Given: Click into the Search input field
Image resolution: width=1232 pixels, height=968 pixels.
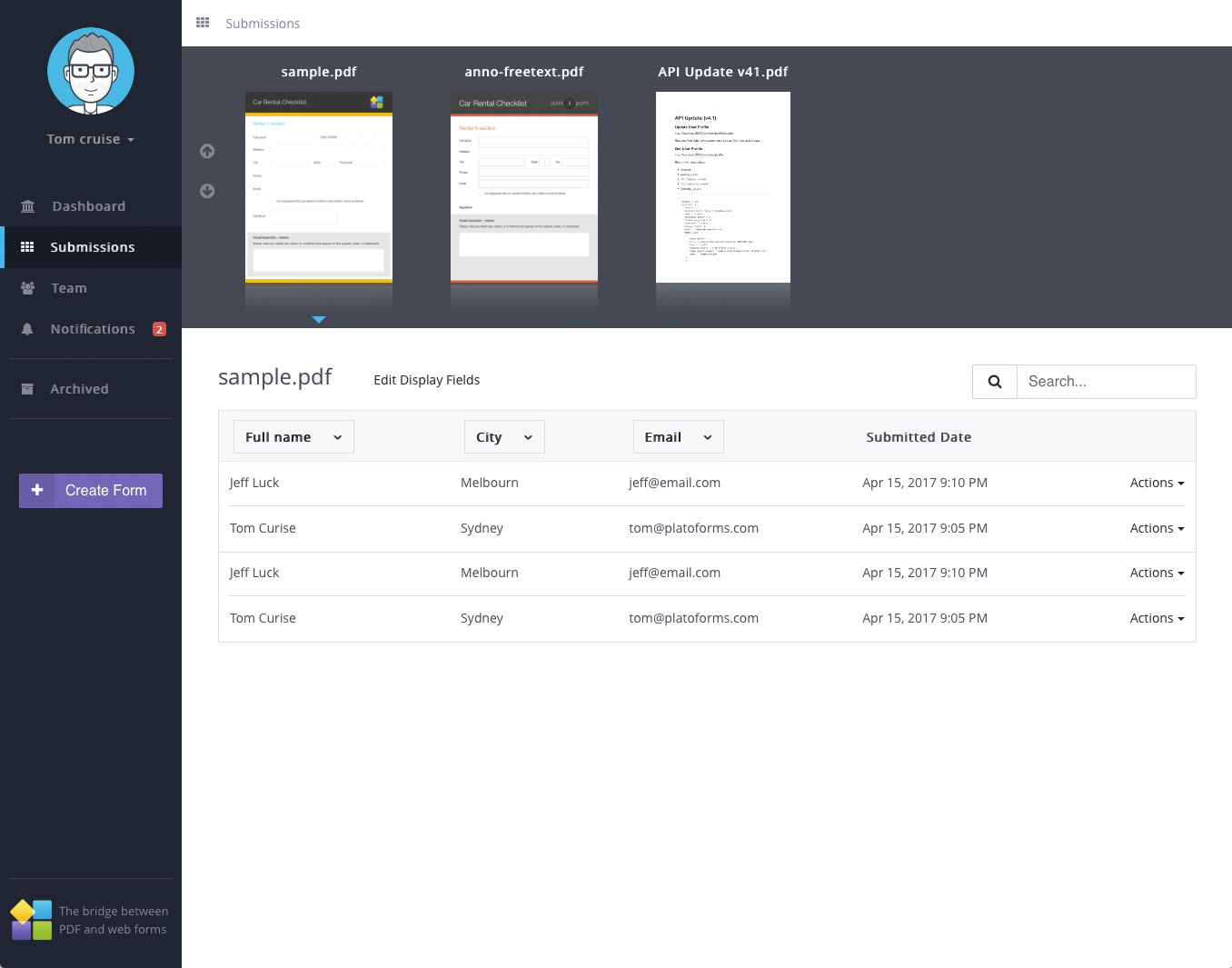Looking at the screenshot, I should coord(1105,382).
